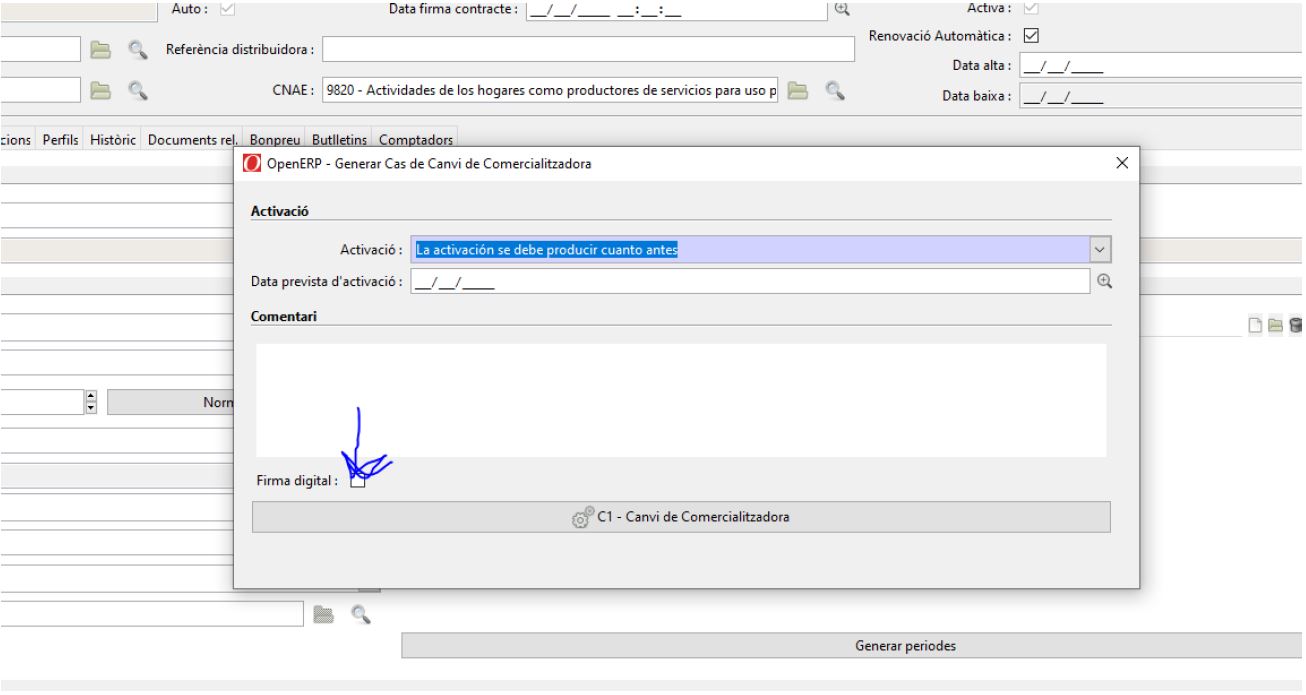Click the new blank document icon
The image size is (1306, 695).
(1257, 324)
